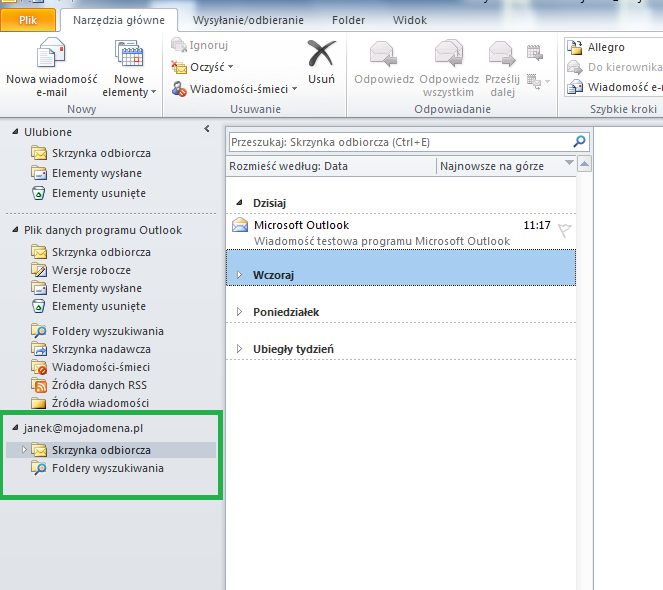Click the Prześlij dalej forward icon
The width and height of the screenshot is (663, 590).
tap(502, 54)
